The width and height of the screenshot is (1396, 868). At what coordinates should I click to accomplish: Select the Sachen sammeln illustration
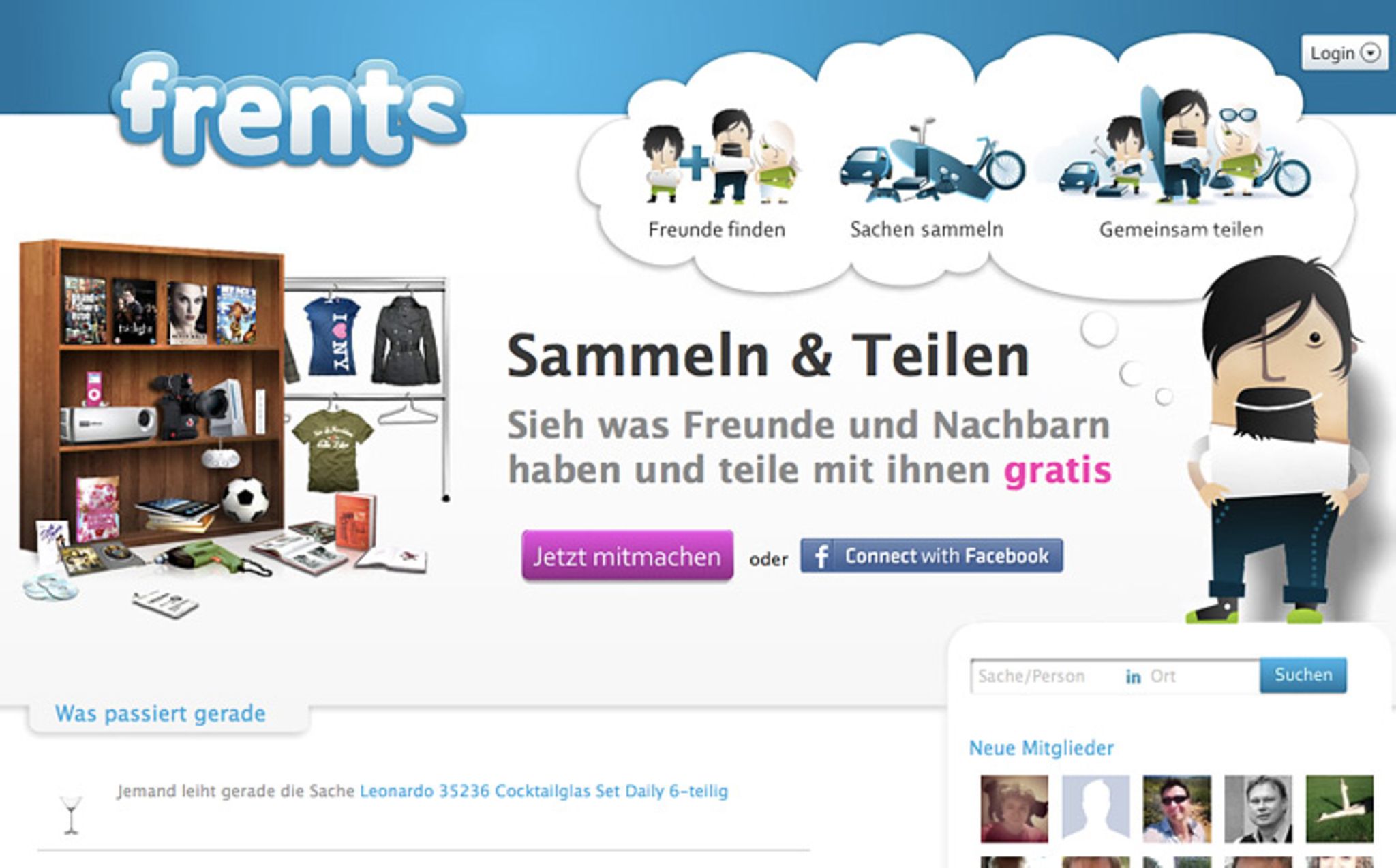tap(931, 160)
